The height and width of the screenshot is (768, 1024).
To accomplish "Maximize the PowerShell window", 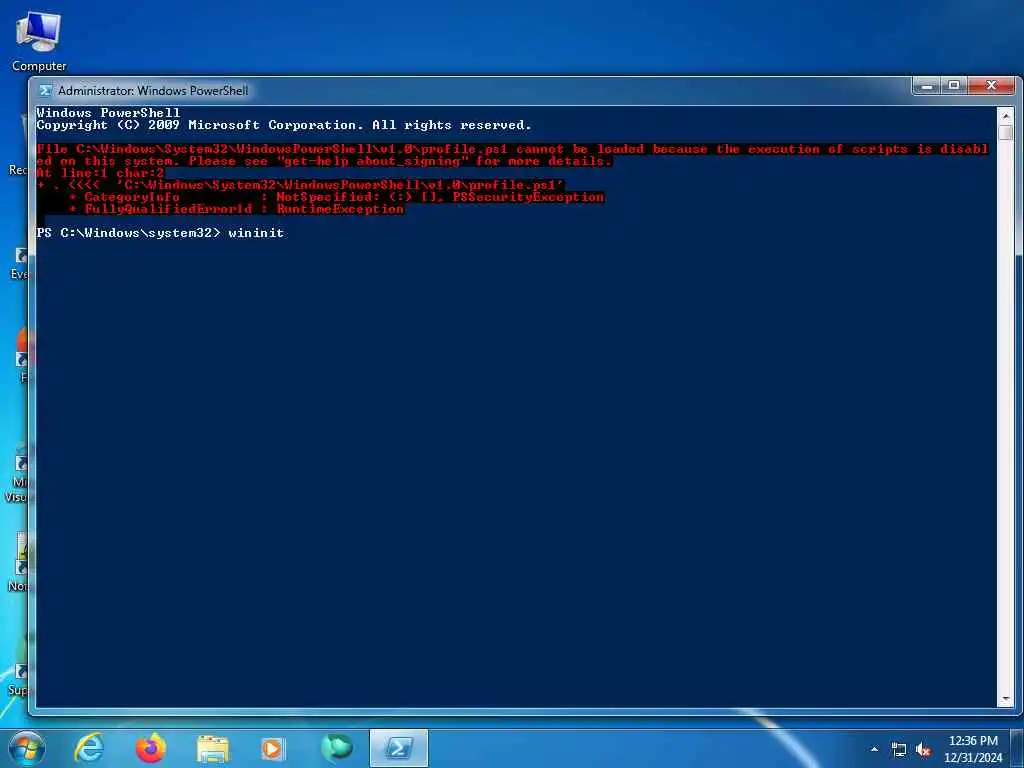I will coord(954,86).
